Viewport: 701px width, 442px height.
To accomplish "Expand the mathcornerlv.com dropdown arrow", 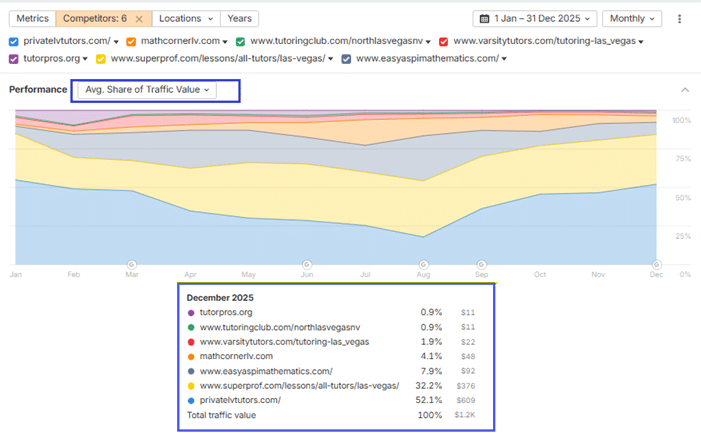I will click(225, 42).
